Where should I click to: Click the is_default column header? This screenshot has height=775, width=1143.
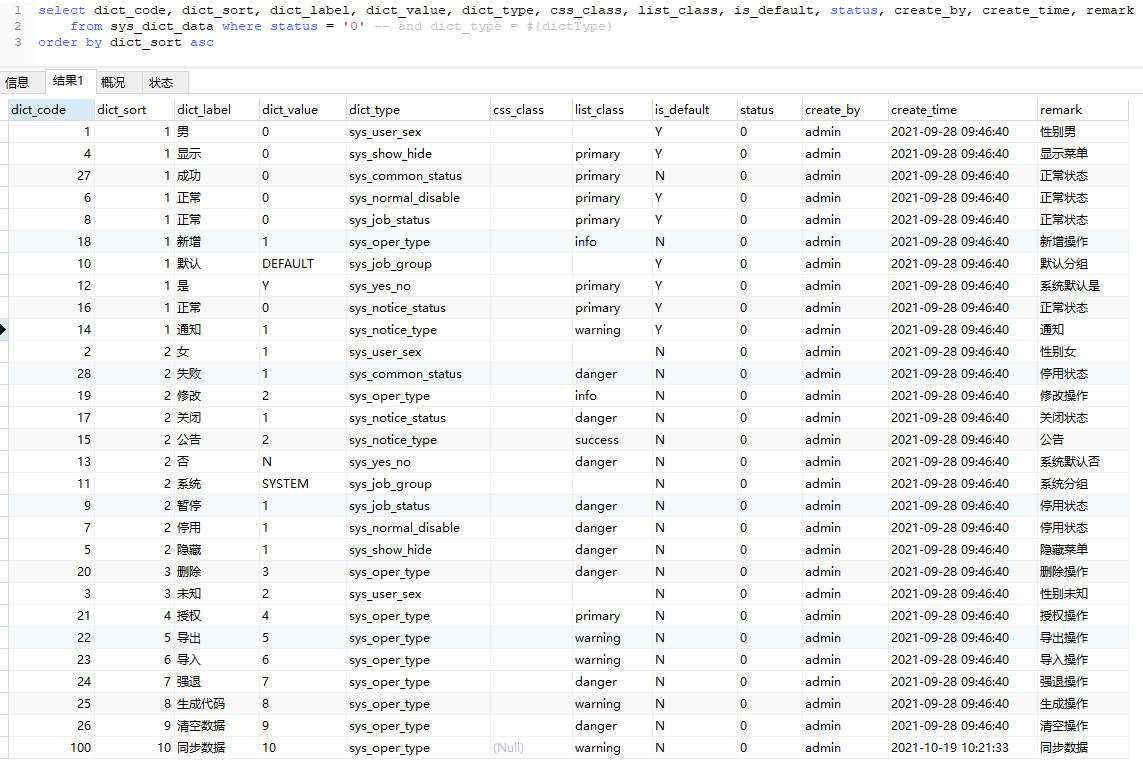pos(694,109)
